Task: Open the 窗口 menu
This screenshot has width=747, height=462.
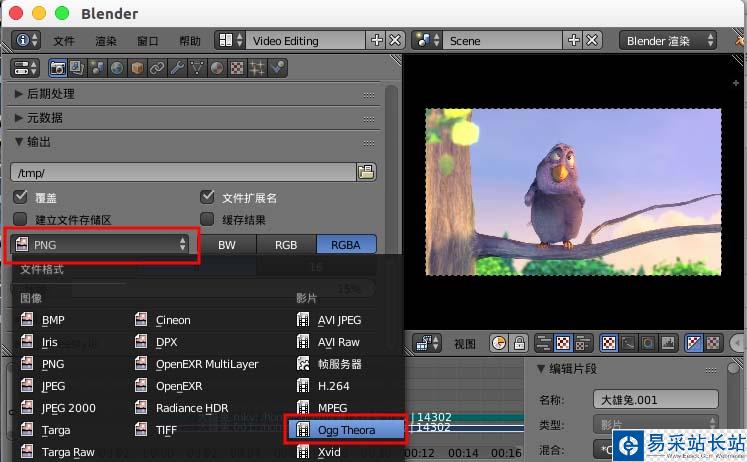Action: 148,41
